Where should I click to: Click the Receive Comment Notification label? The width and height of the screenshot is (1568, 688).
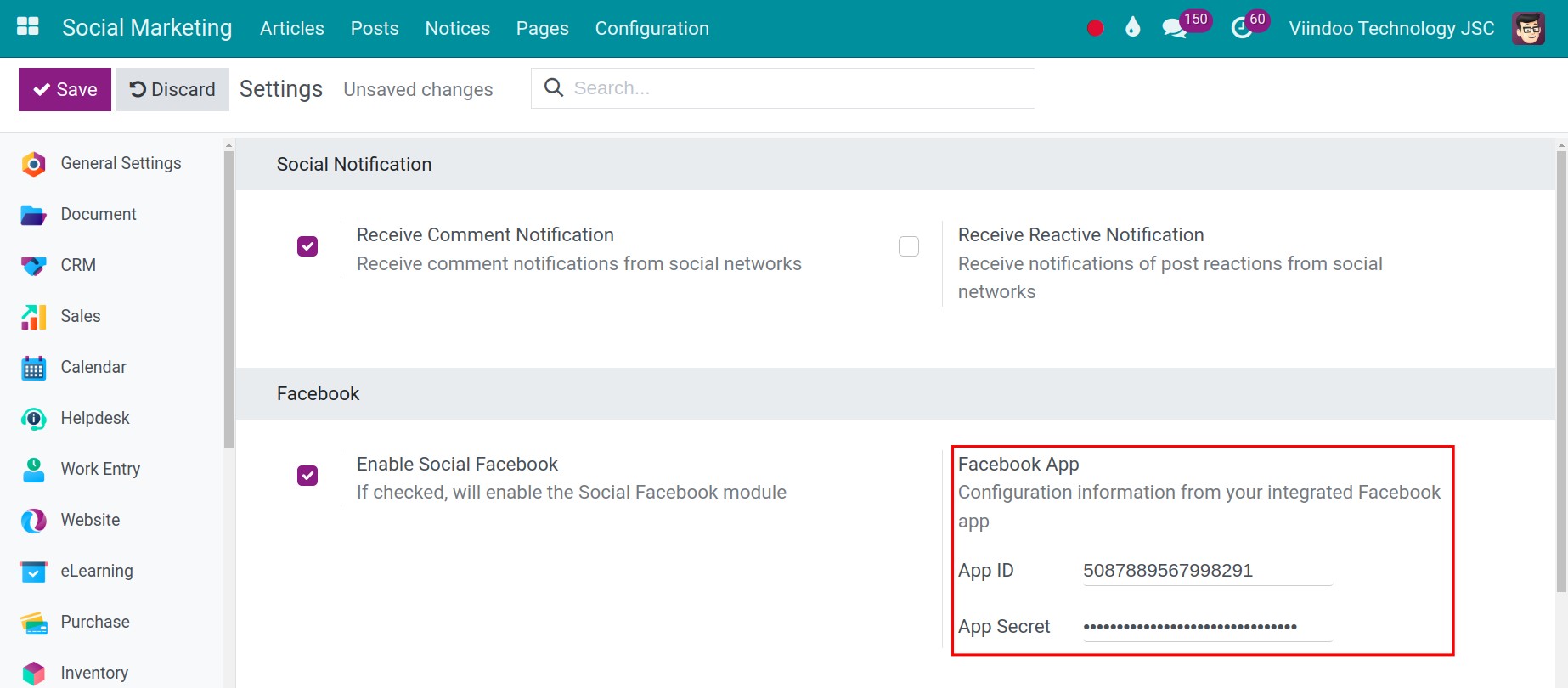(485, 235)
